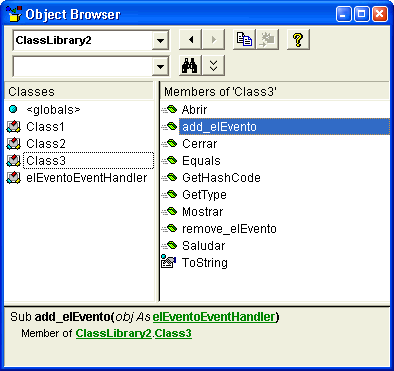This screenshot has width=394, height=371.
Task: Select the ToString member
Action: pos(205,263)
